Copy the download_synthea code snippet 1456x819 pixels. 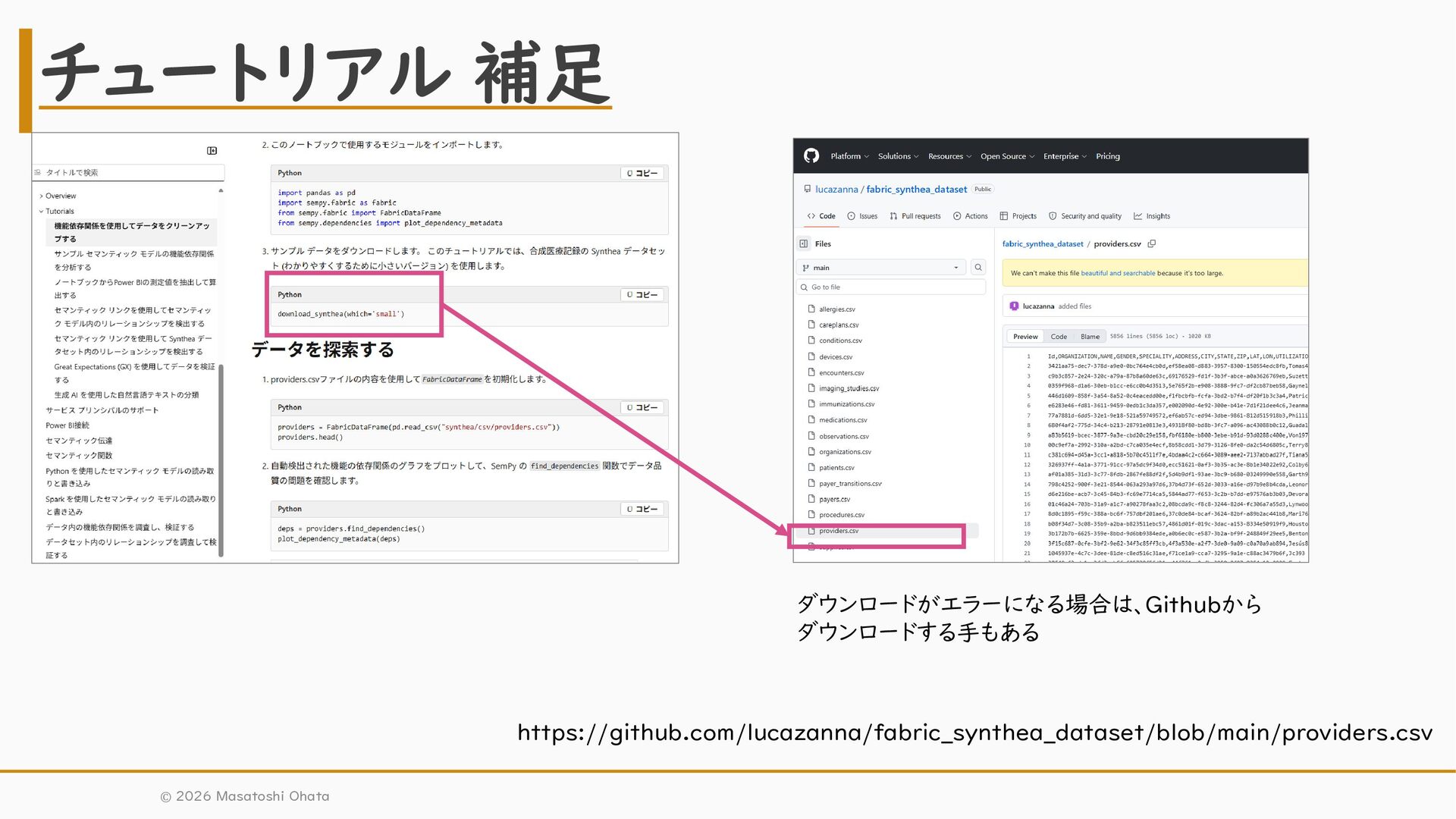tap(642, 294)
